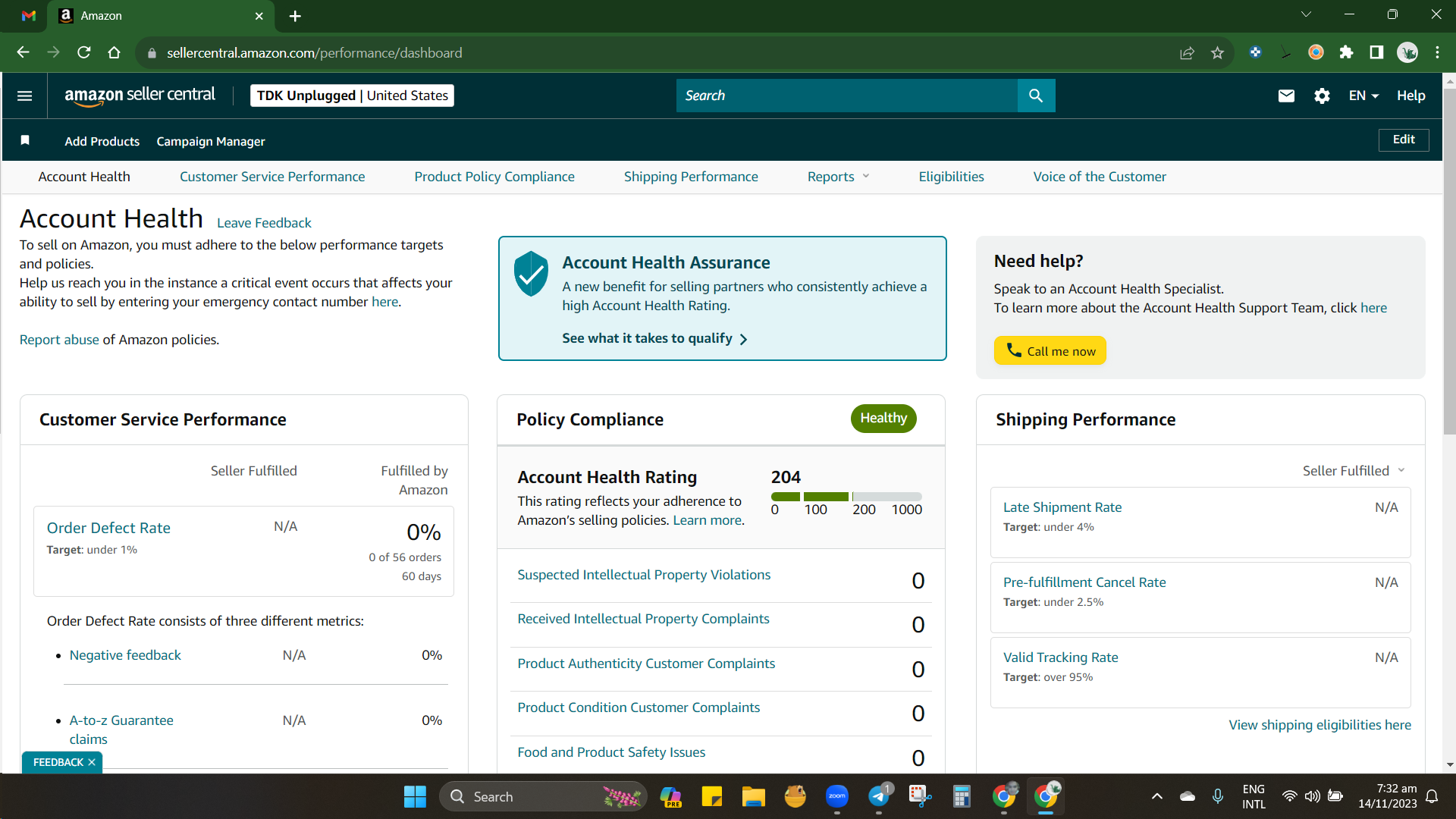Open the Calculator app in taskbar
Viewport: 1456px width, 819px height.
(x=962, y=796)
